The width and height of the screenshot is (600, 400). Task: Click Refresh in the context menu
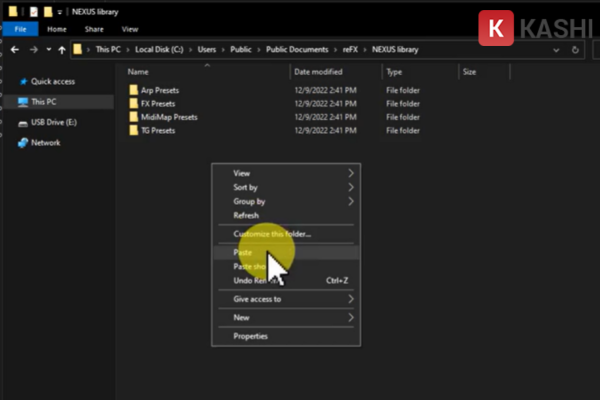[x=246, y=215]
